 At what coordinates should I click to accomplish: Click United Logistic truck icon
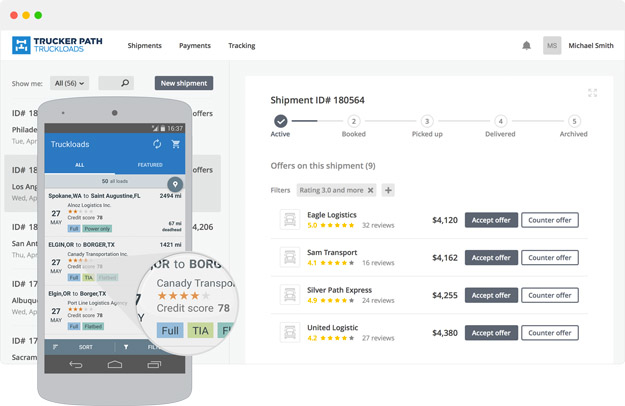[290, 332]
